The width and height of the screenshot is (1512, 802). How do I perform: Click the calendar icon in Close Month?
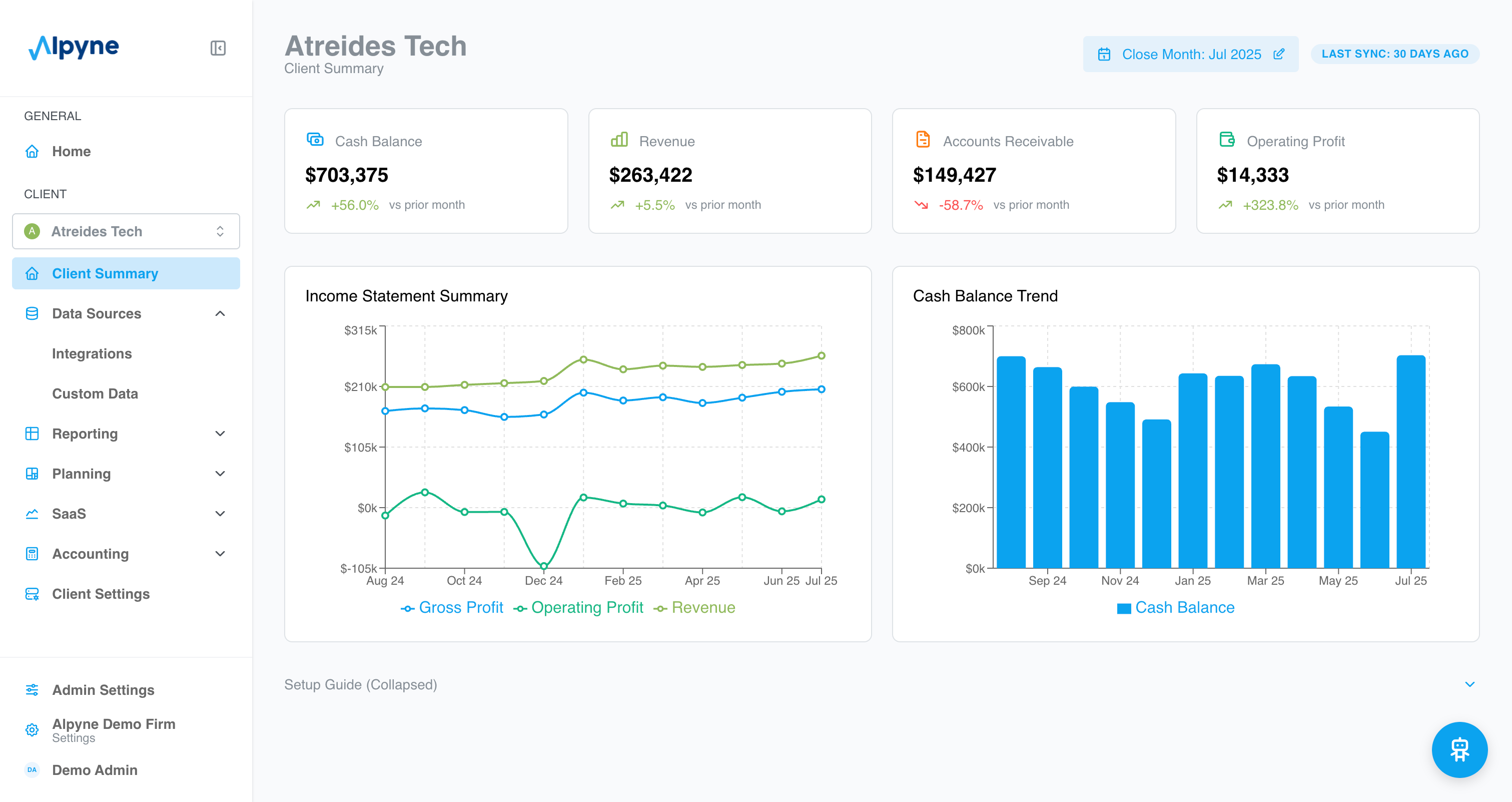click(1104, 54)
